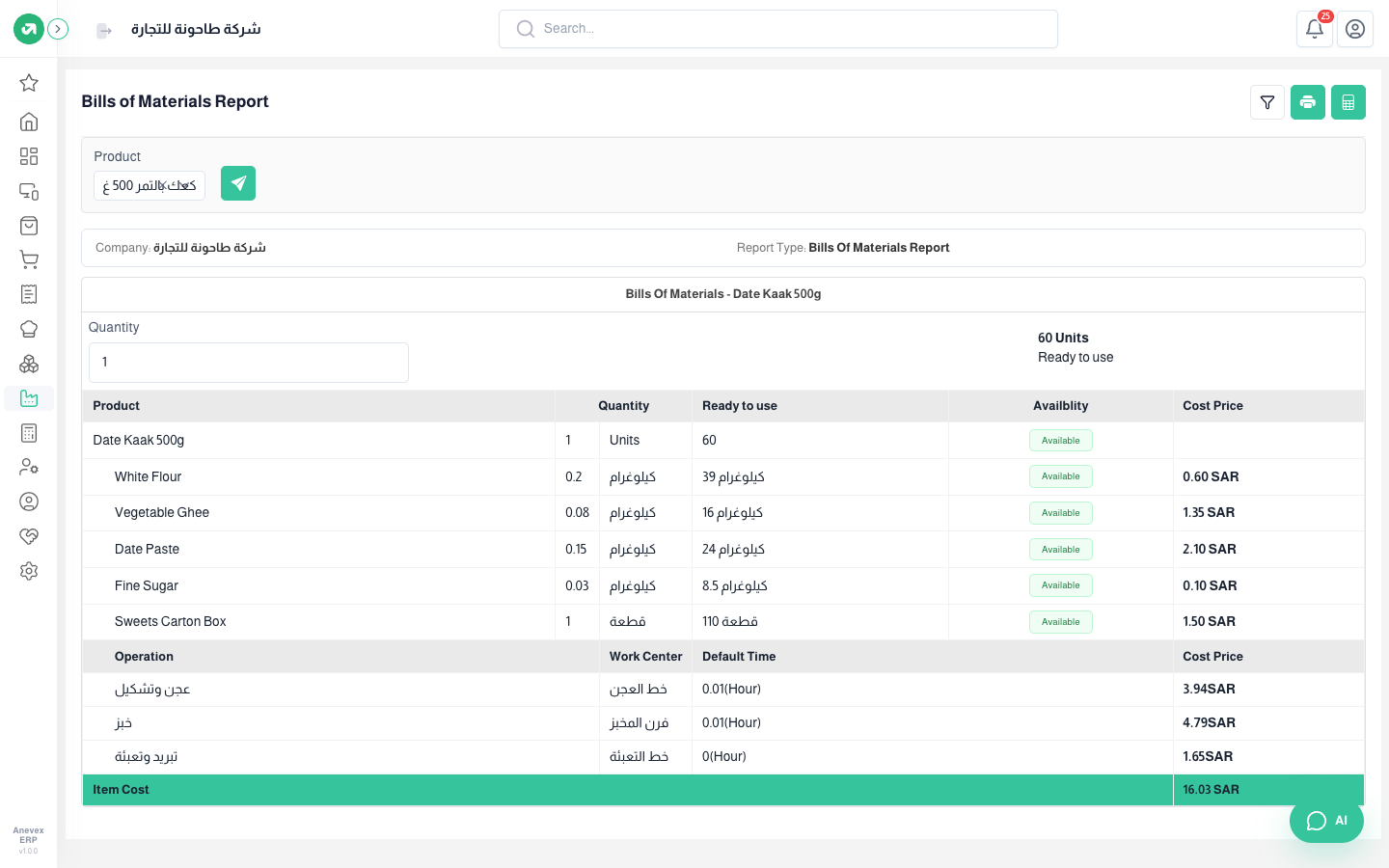Print the Bills of Materials report
The height and width of the screenshot is (868, 1389).
[1308, 102]
